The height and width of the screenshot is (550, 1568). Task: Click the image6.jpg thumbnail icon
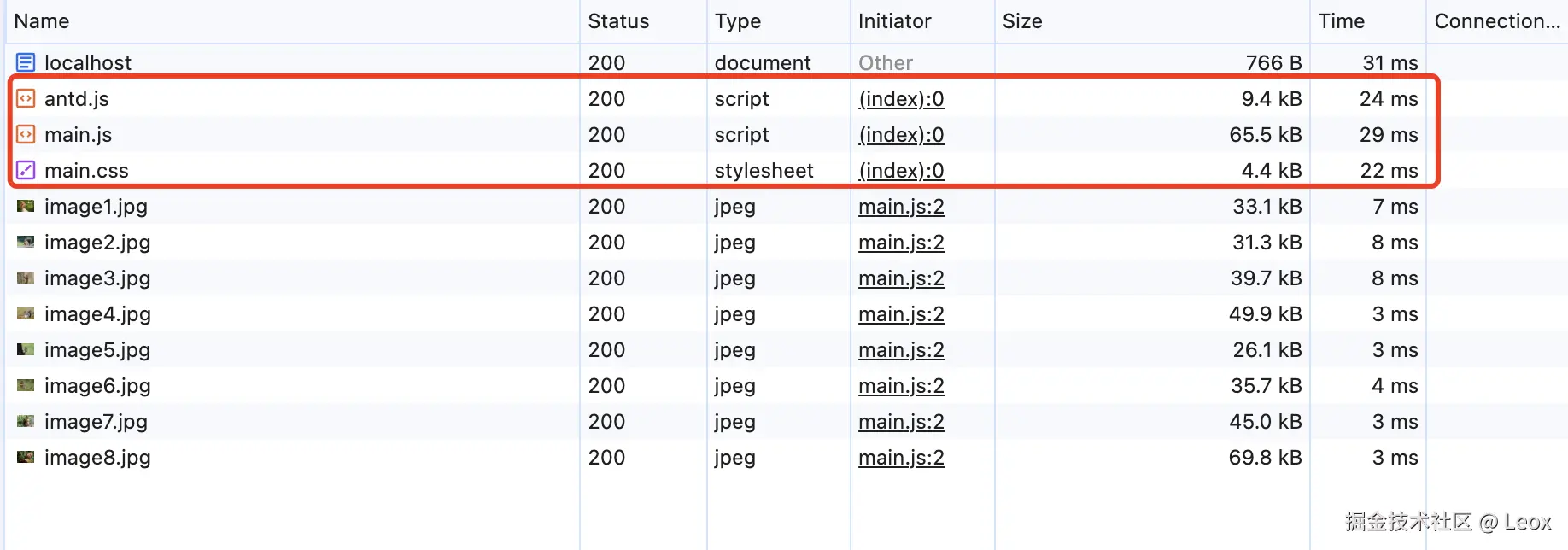(x=26, y=385)
